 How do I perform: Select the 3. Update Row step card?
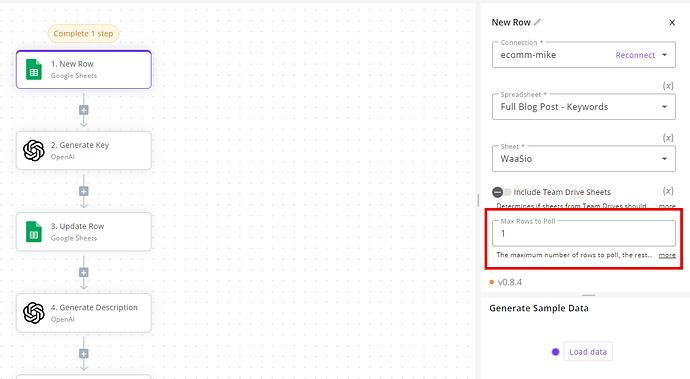point(84,232)
